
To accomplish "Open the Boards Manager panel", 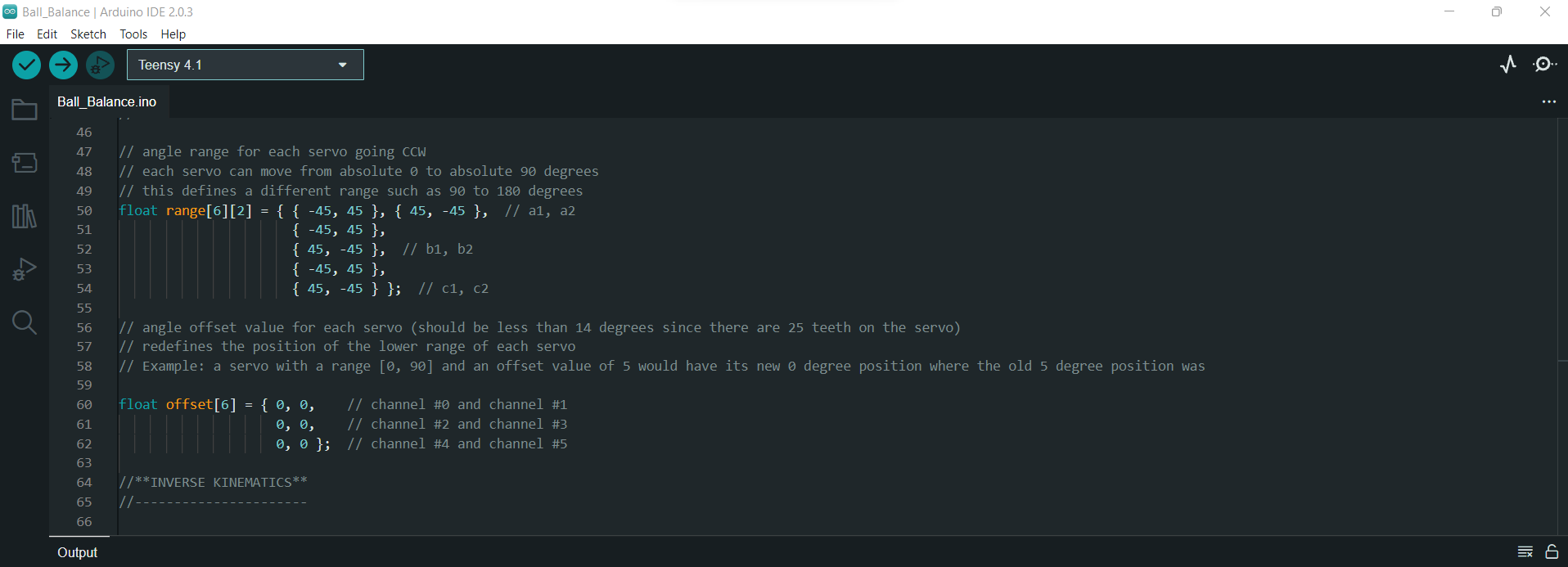I will (24, 163).
